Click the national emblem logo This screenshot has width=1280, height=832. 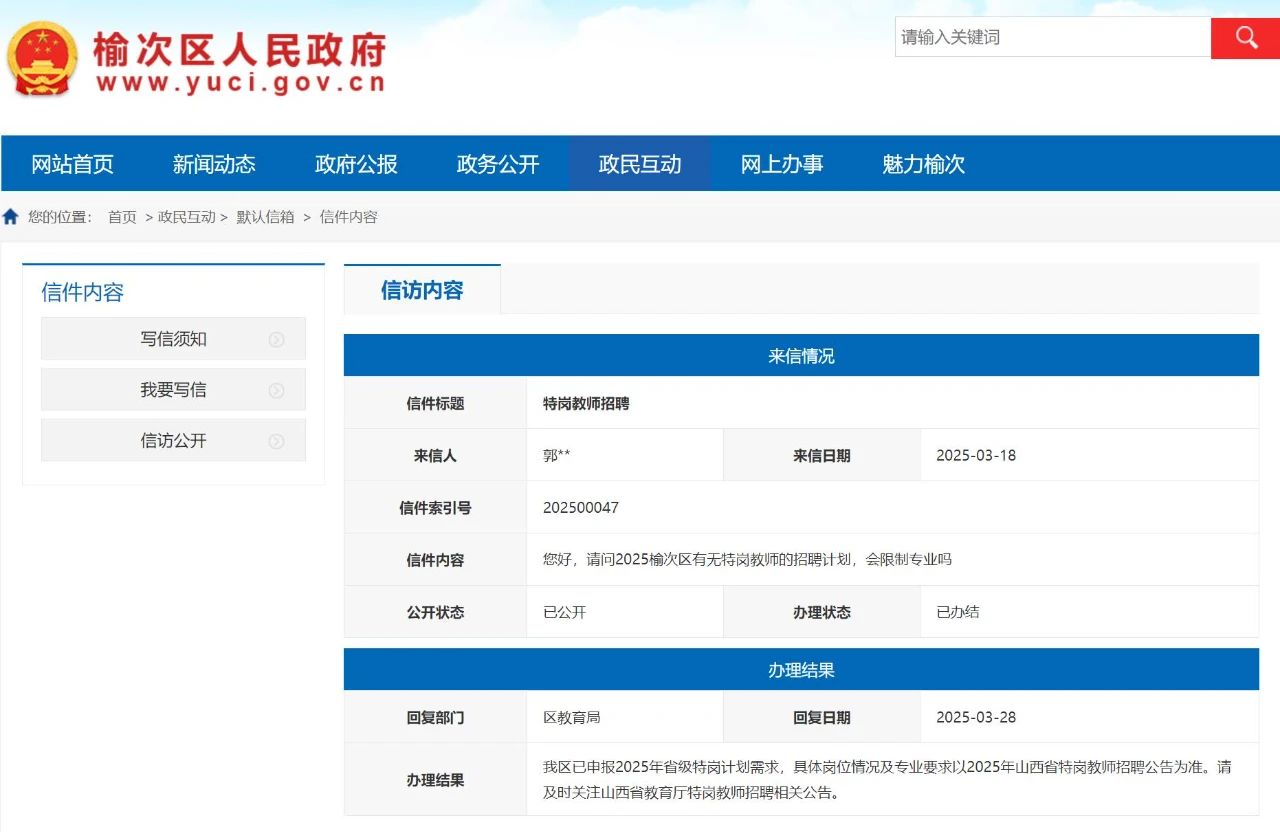41,60
